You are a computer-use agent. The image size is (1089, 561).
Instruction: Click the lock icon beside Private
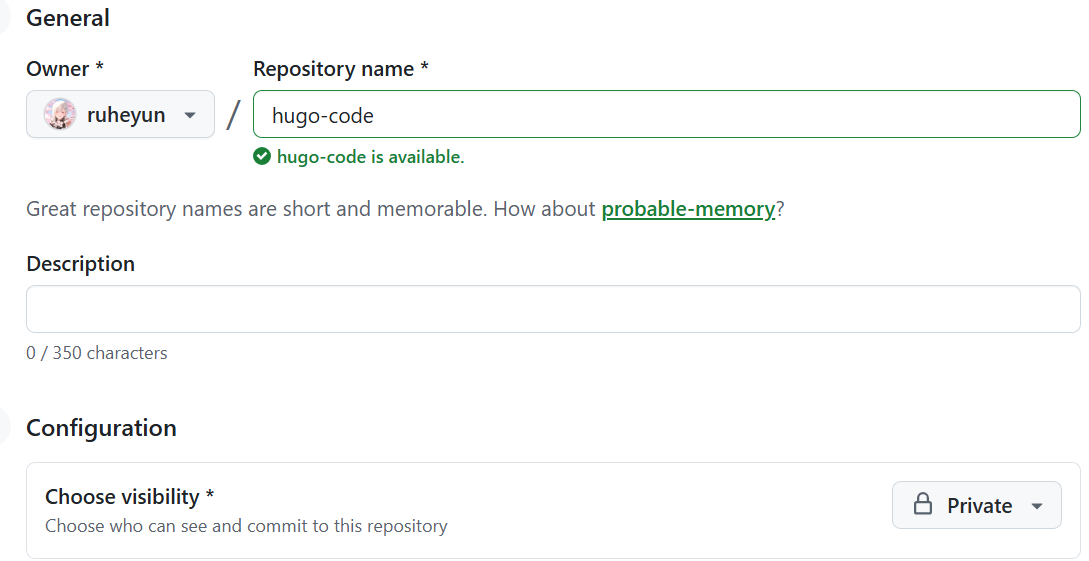click(923, 505)
